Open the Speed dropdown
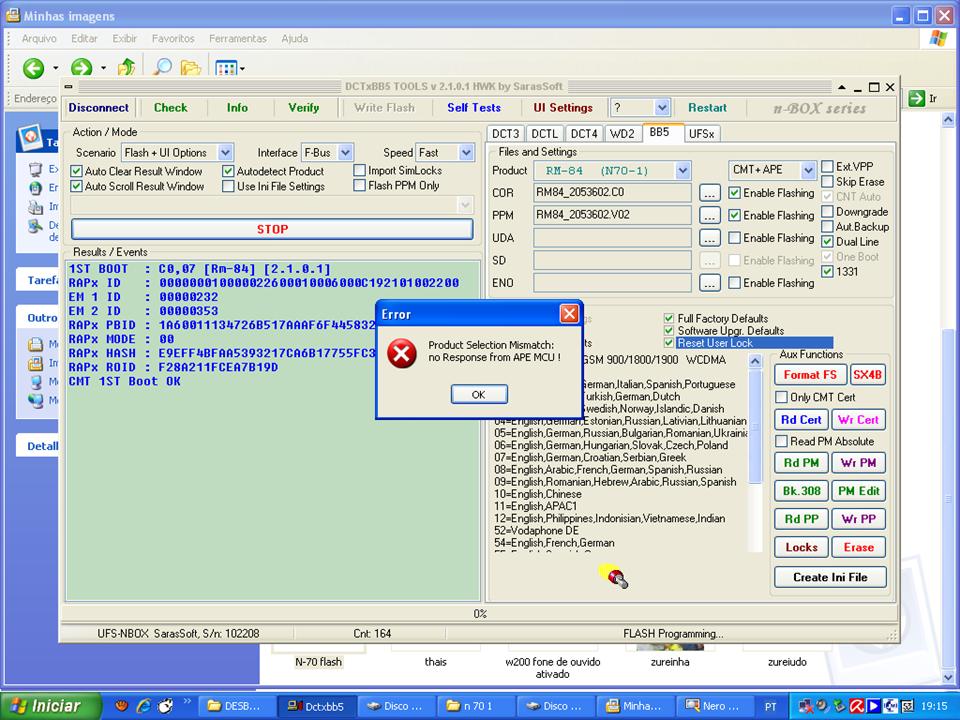Image resolution: width=960 pixels, height=720 pixels. pos(467,152)
